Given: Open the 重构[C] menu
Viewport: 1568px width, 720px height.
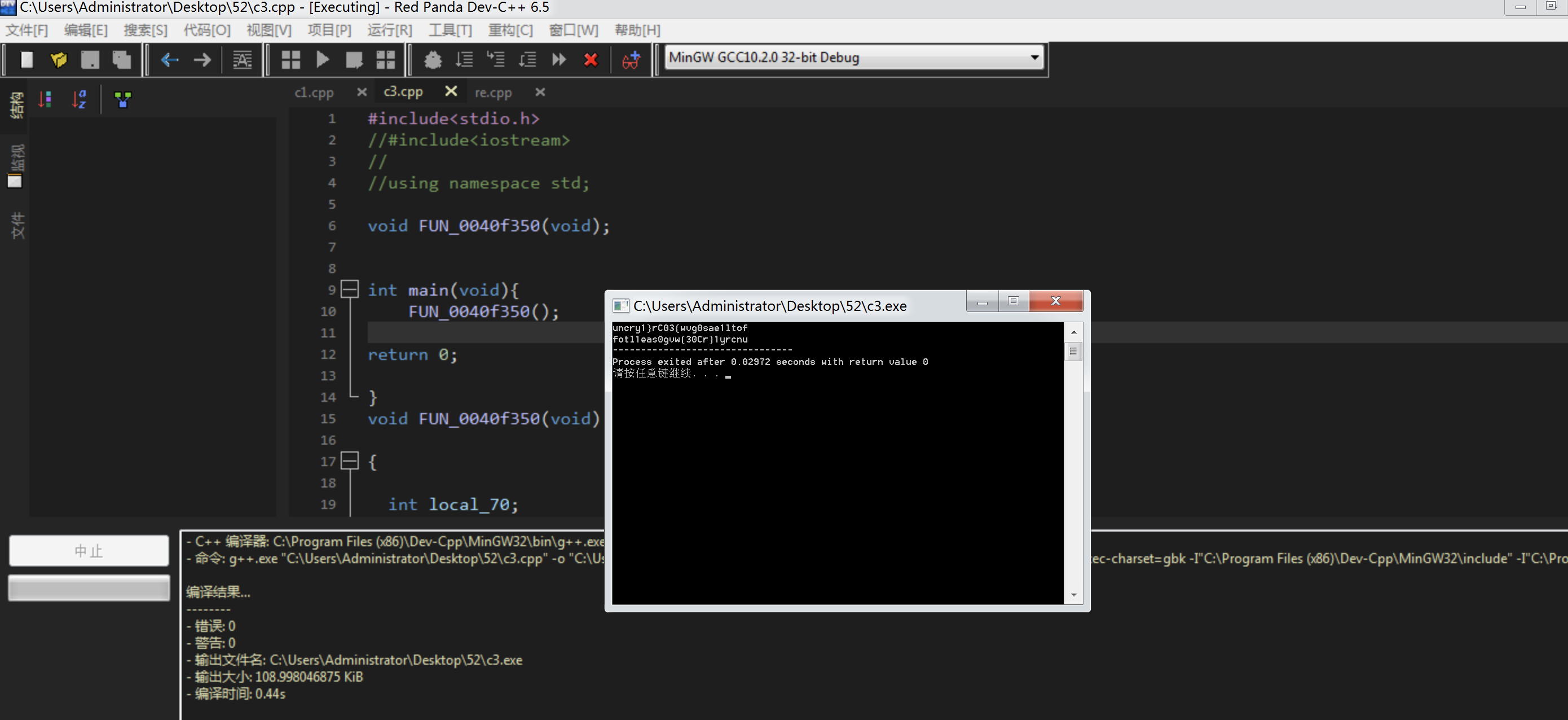Looking at the screenshot, I should pyautogui.click(x=510, y=30).
